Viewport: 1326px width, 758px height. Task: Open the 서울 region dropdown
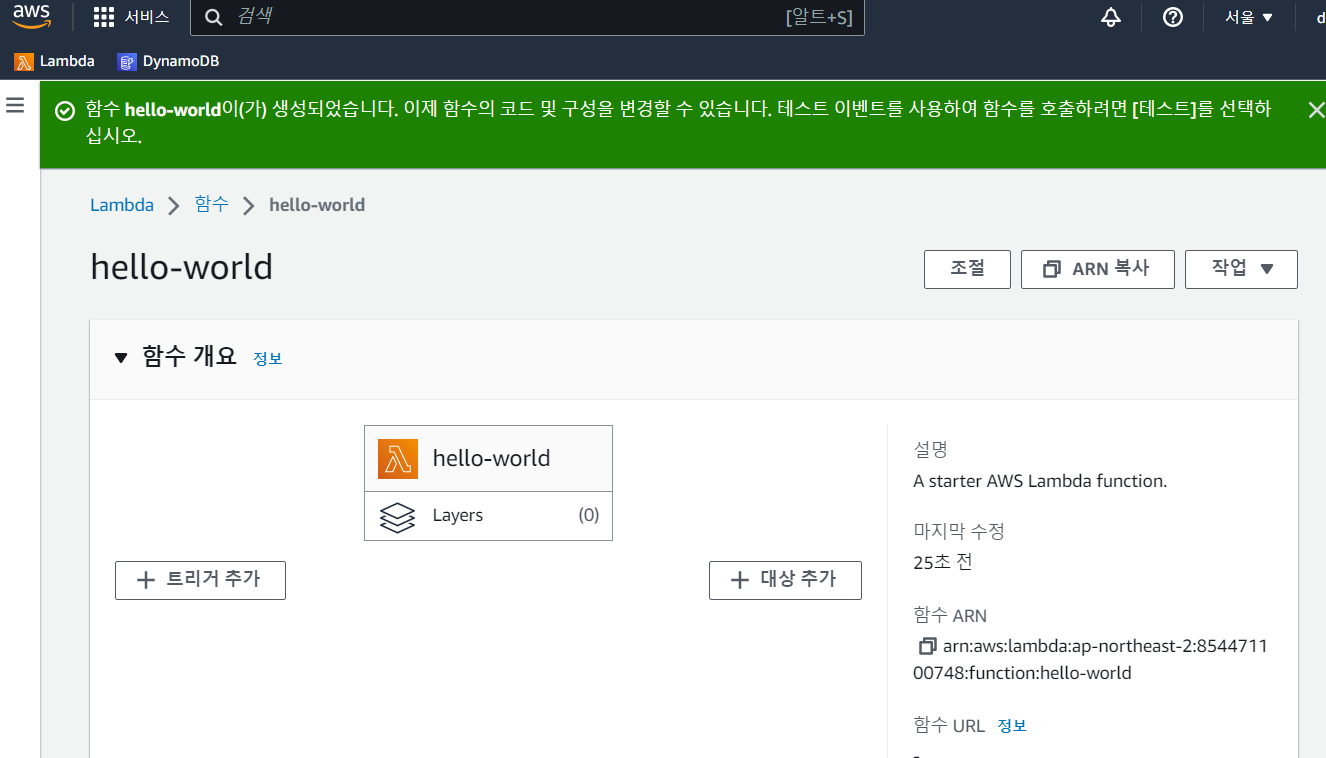pyautogui.click(x=1249, y=17)
